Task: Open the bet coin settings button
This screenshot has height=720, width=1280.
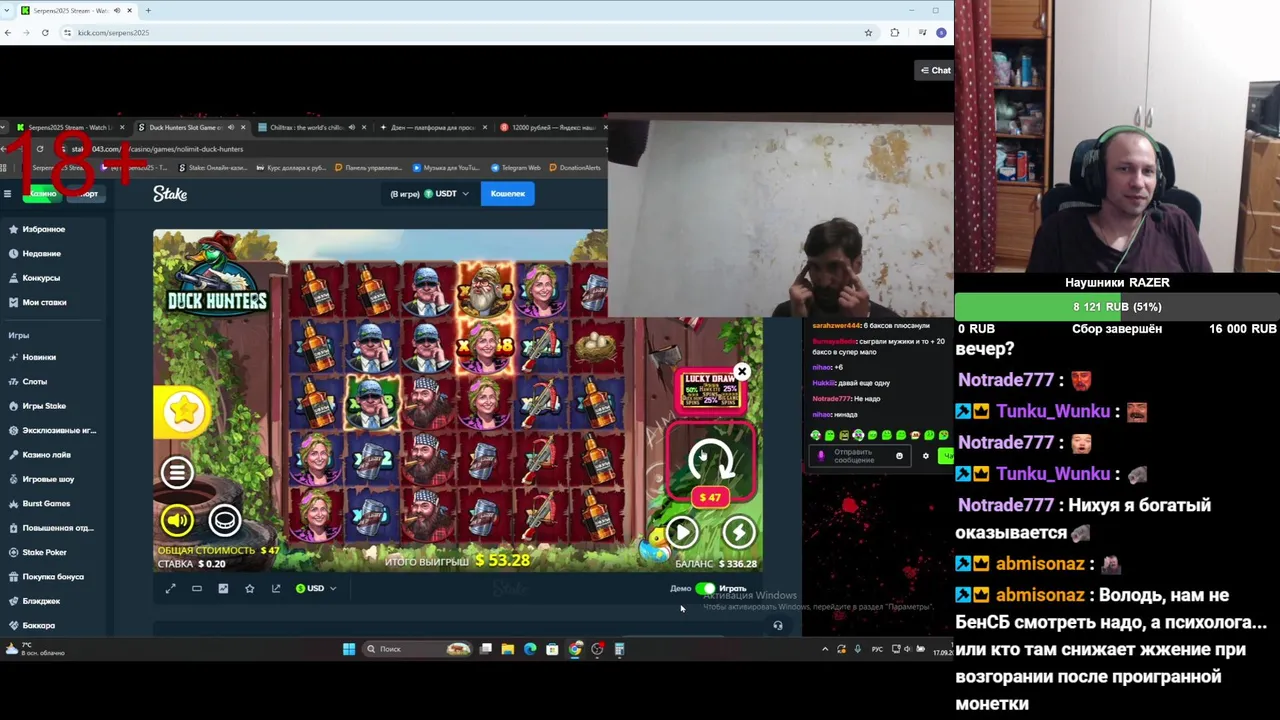Action: coord(225,520)
